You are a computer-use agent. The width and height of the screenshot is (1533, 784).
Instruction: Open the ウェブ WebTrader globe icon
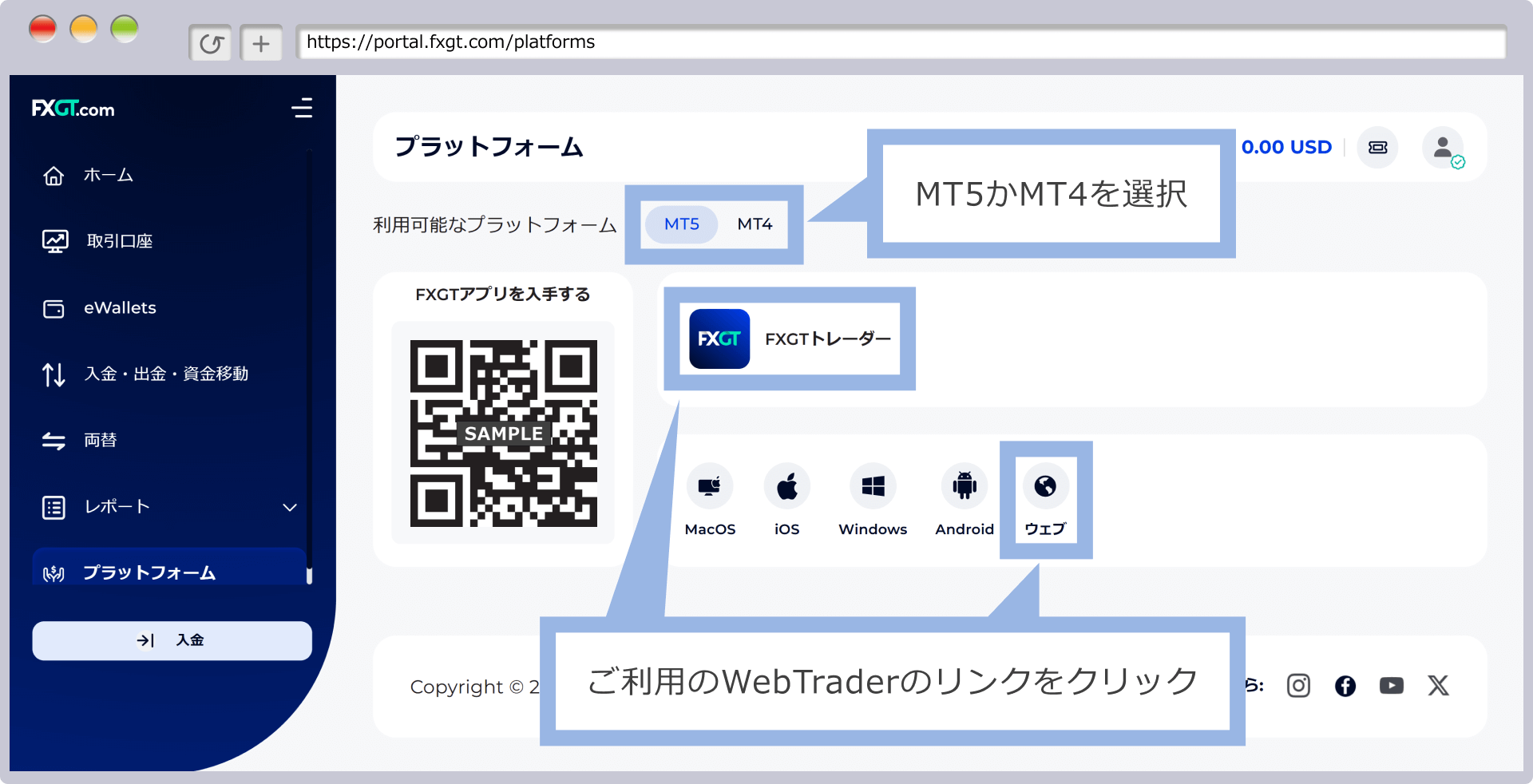1045,486
